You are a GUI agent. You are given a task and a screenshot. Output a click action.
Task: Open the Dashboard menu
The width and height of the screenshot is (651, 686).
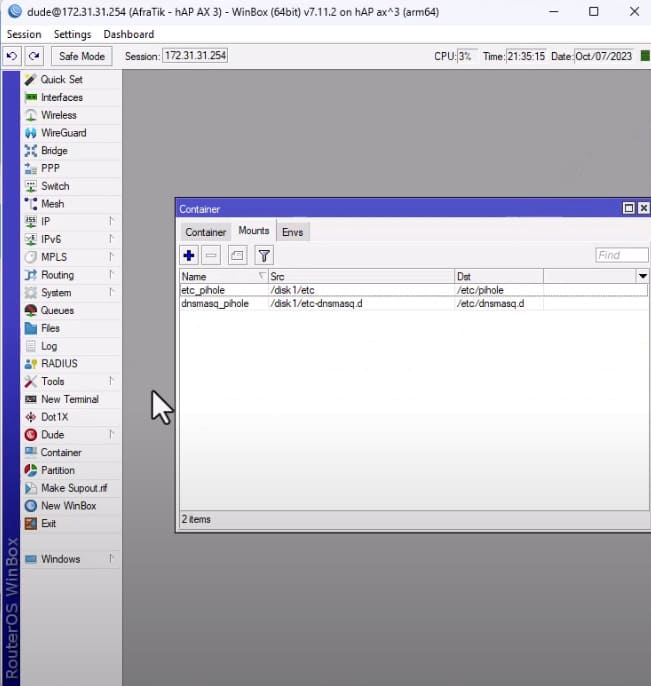[x=129, y=34]
